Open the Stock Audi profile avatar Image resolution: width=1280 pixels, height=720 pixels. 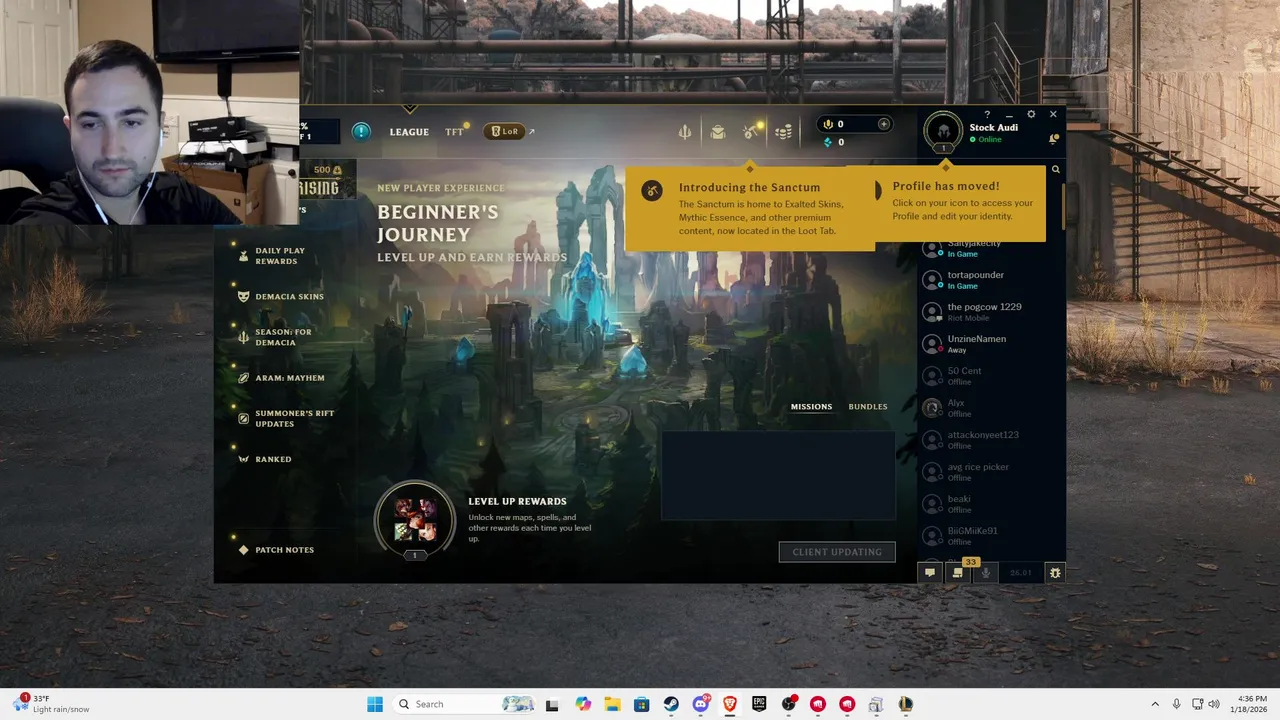click(x=942, y=131)
